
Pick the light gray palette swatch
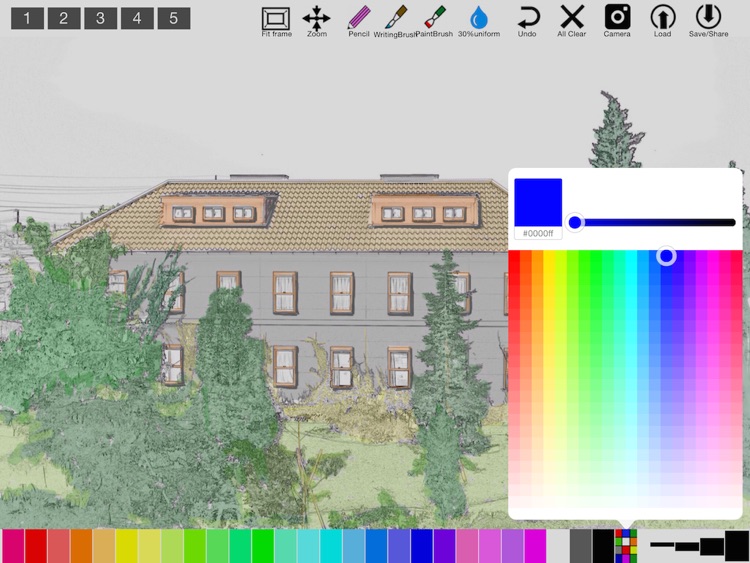[x=558, y=546]
